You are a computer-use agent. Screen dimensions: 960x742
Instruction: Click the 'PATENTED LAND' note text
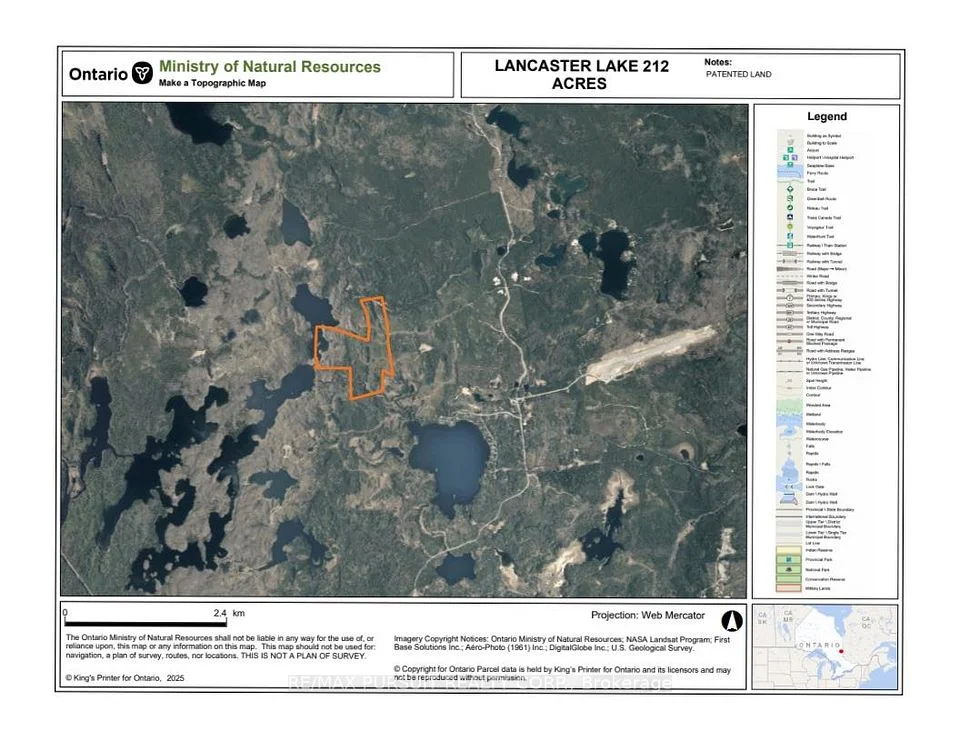pos(738,74)
